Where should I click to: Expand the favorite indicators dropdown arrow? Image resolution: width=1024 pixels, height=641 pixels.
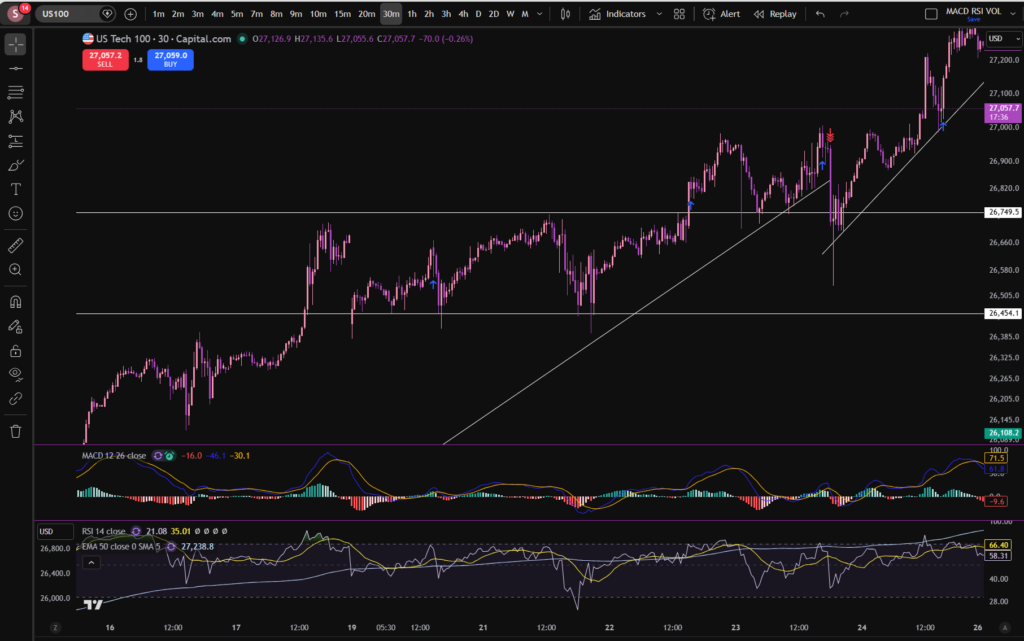659,14
